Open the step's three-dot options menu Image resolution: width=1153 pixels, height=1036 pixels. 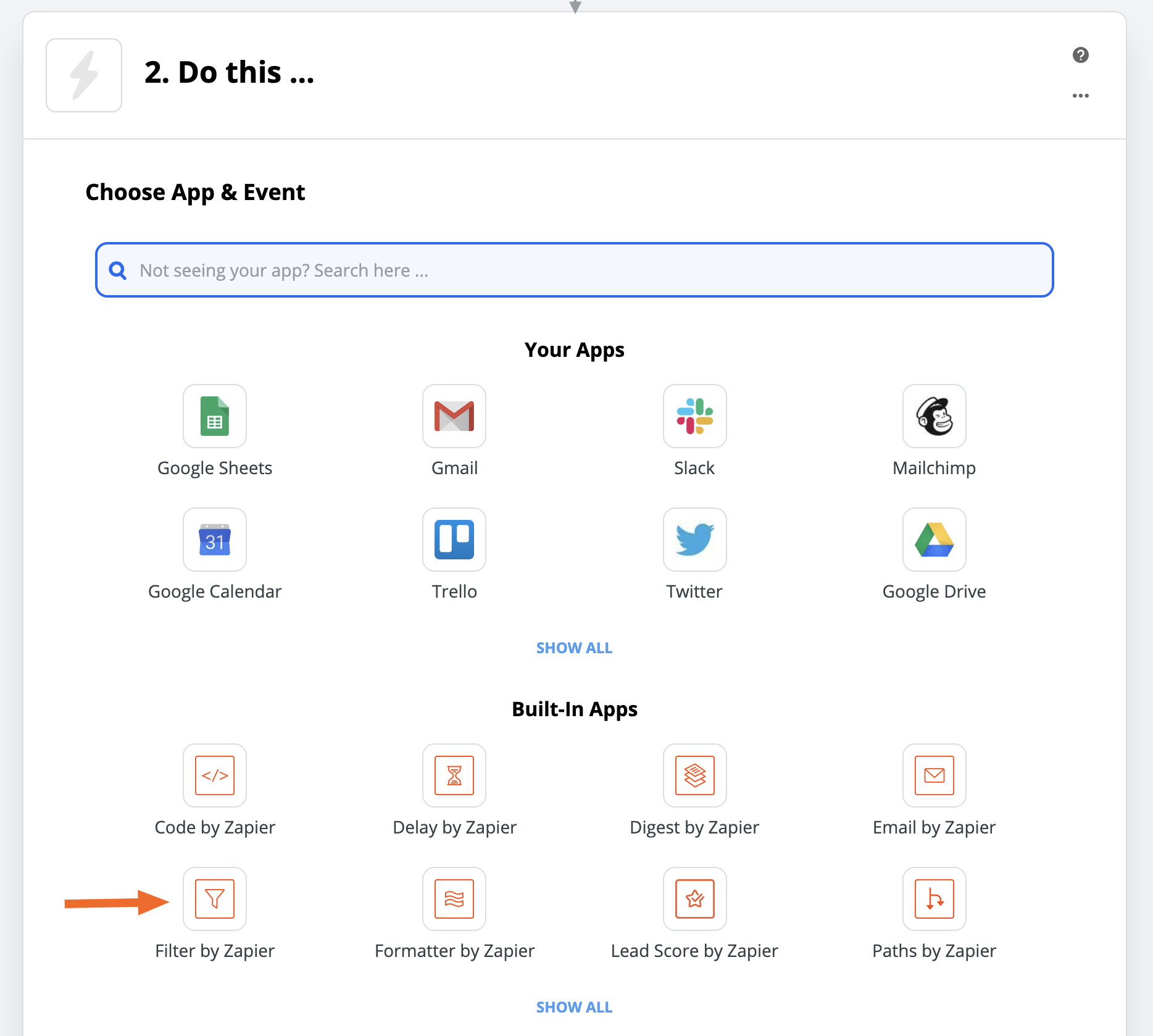(1080, 96)
